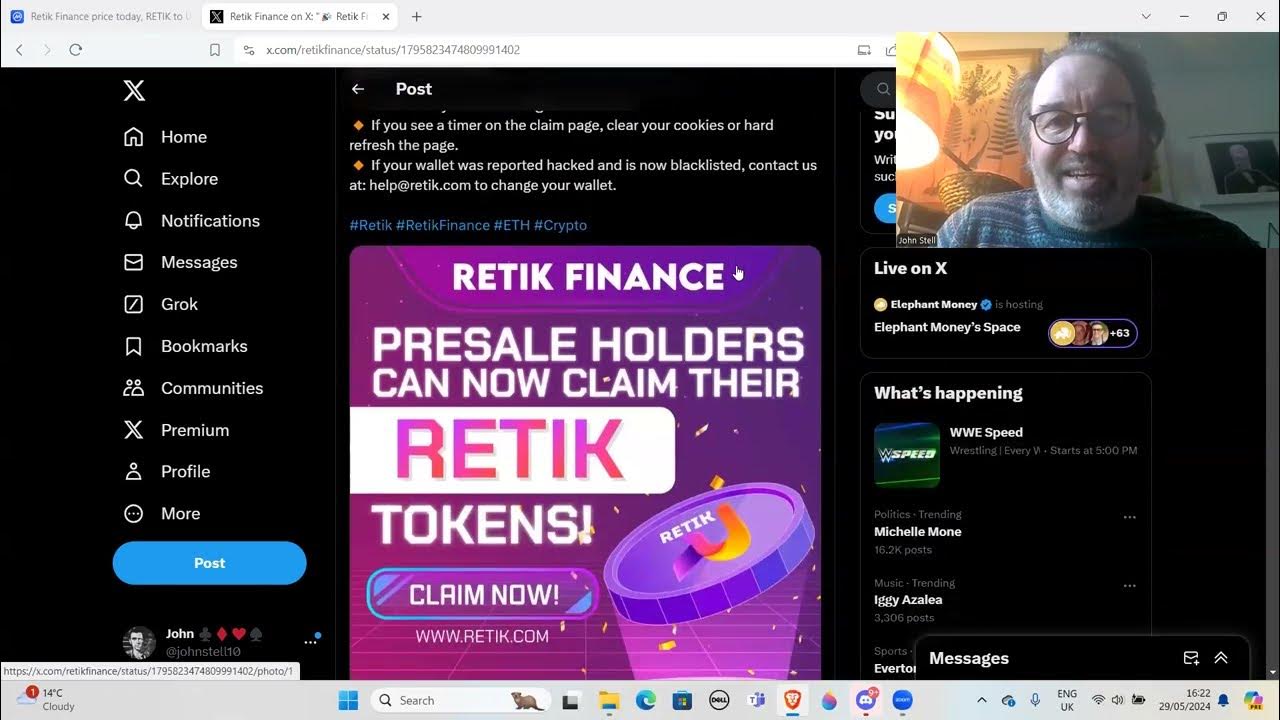The height and width of the screenshot is (720, 1280).
Task: Open options for Iggy Azalea trend
Action: coord(1130,586)
